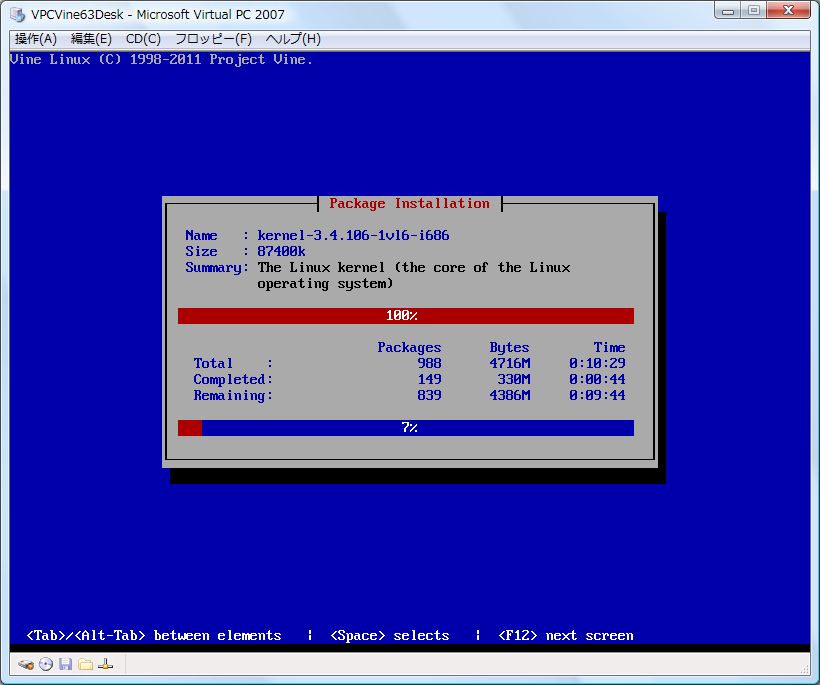Image resolution: width=820 pixels, height=685 pixels.
Task: Click the 7% overall progress bar
Action: point(406,428)
